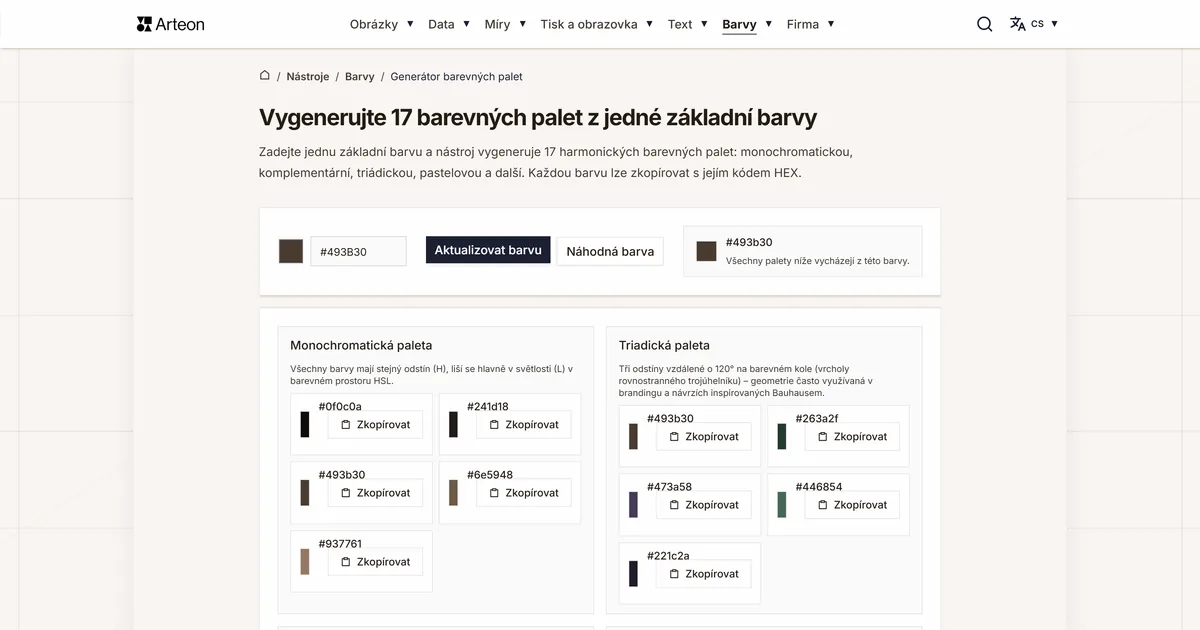This screenshot has width=1200, height=630.
Task: Expand the Text menu arrow
Action: (x=704, y=24)
